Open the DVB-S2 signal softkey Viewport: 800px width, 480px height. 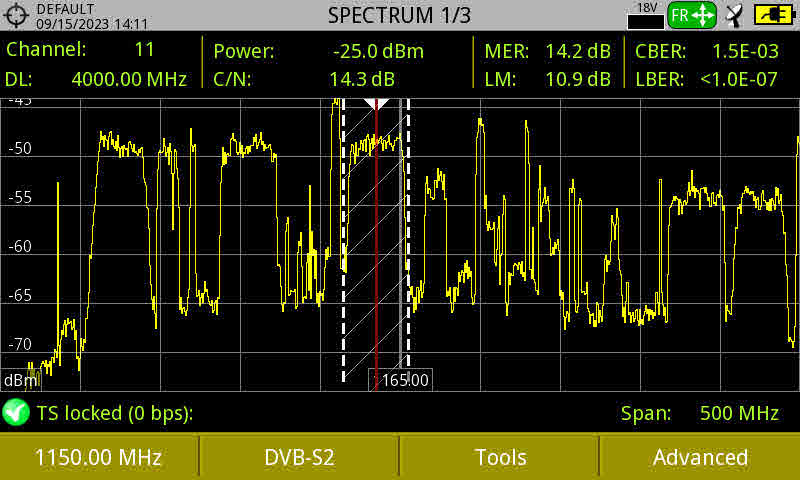(299, 457)
